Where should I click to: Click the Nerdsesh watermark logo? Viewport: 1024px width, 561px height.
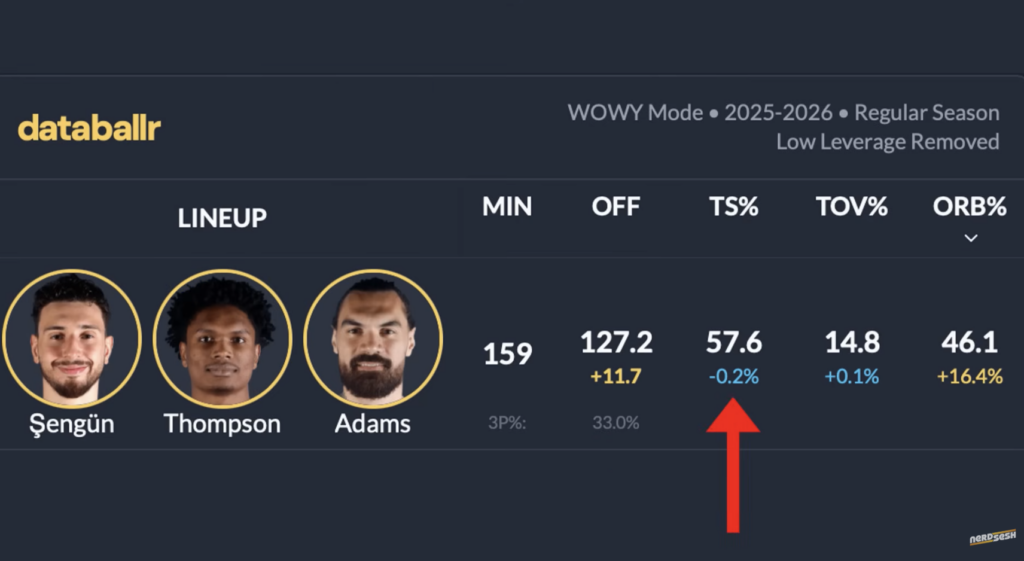pos(992,538)
